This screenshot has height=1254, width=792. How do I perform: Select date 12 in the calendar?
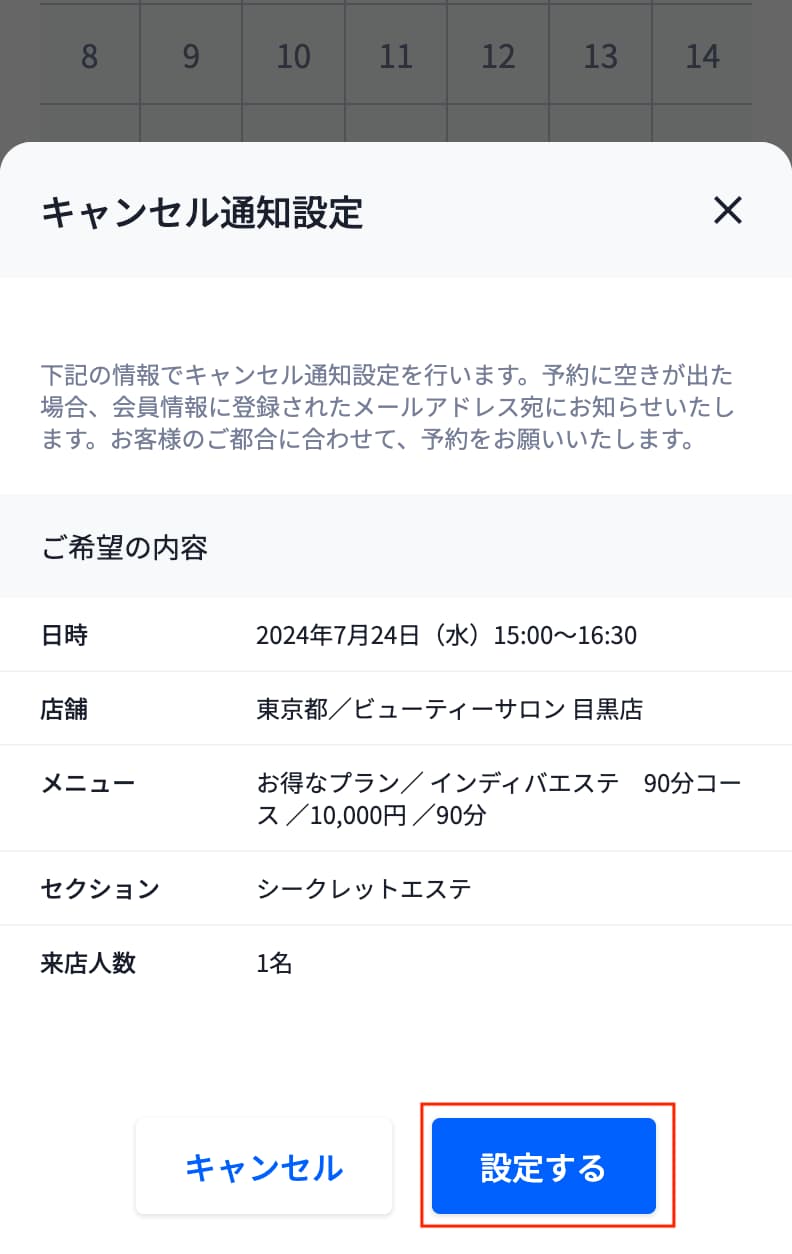point(498,56)
